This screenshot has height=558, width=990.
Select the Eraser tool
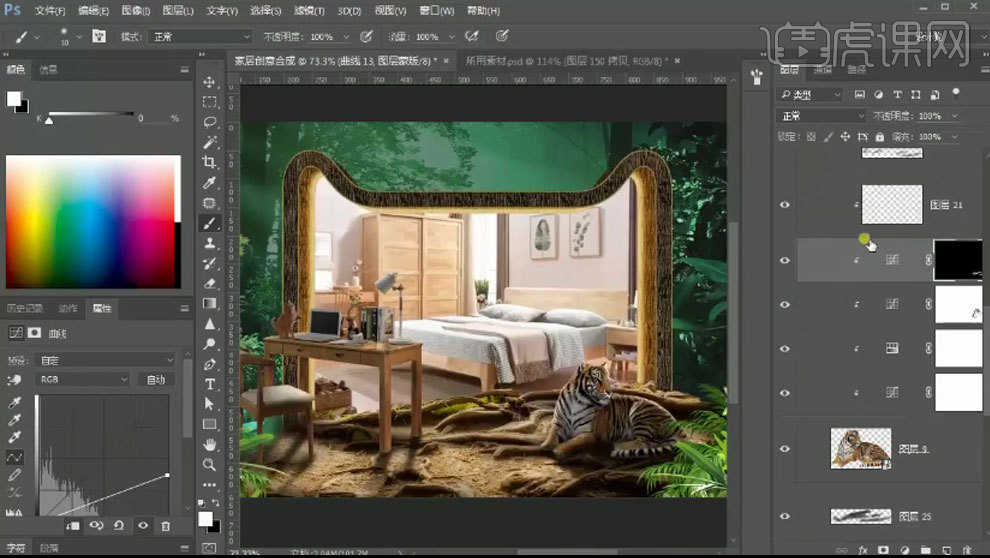click(x=209, y=283)
